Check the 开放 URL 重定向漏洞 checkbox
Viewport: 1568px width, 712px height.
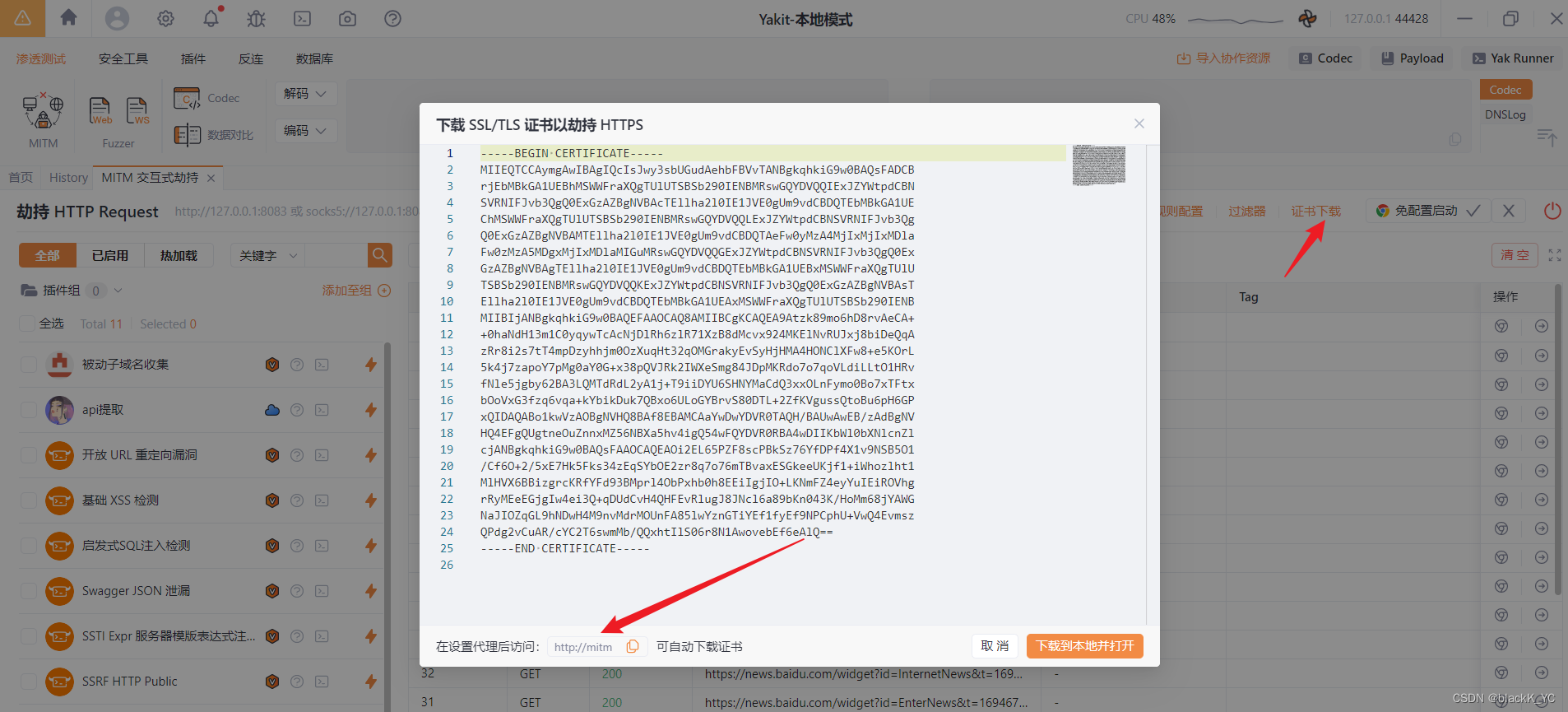point(29,455)
